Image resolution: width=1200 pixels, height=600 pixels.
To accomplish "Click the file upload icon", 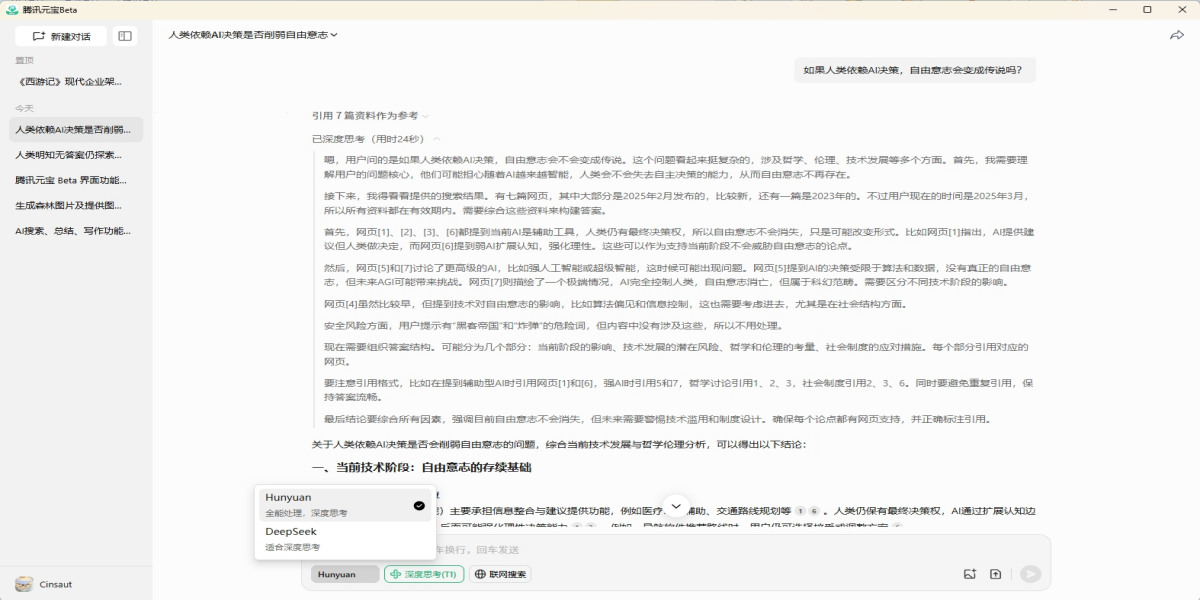I will (x=995, y=574).
